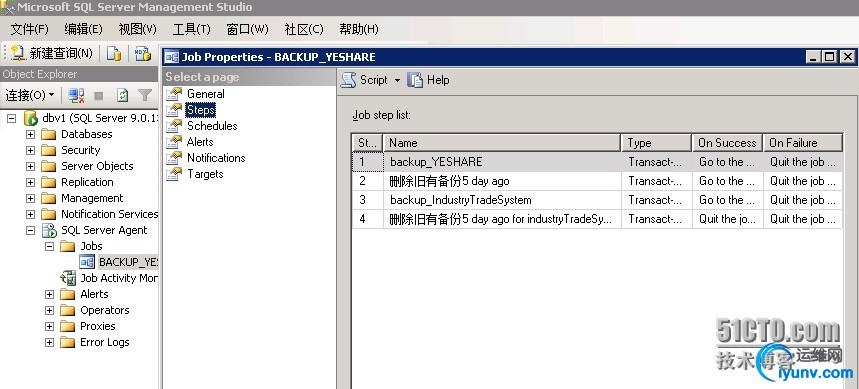Click the Stop icon in Object Explorer toolbar
The height and width of the screenshot is (389, 859).
(x=99, y=96)
